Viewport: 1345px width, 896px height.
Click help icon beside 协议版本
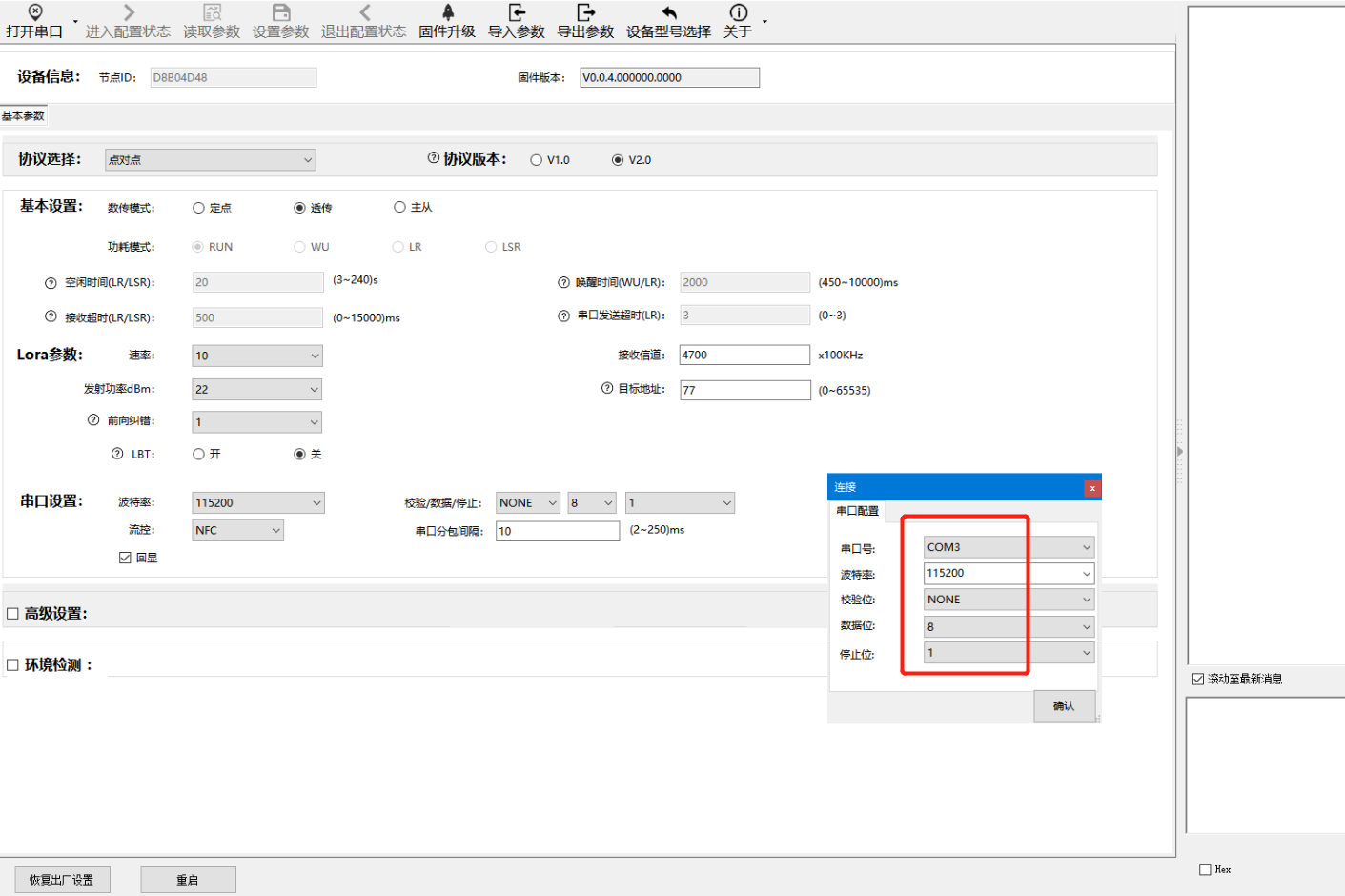(x=434, y=158)
